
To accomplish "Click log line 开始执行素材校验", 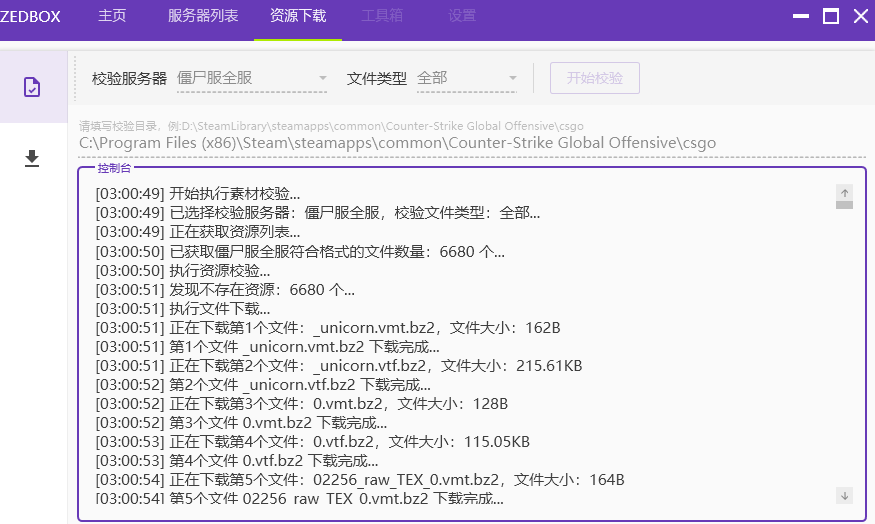I will 198,194.
